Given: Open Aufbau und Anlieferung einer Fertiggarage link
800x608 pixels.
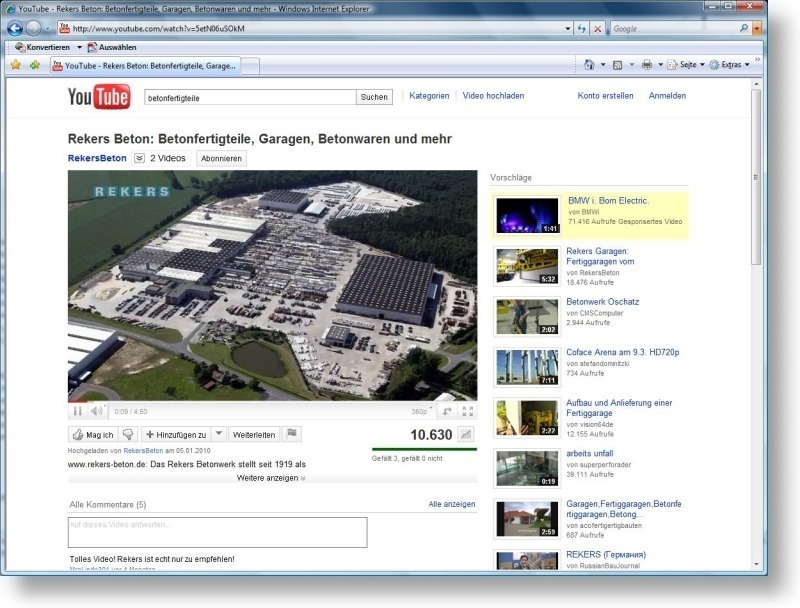Looking at the screenshot, I should click(x=619, y=408).
